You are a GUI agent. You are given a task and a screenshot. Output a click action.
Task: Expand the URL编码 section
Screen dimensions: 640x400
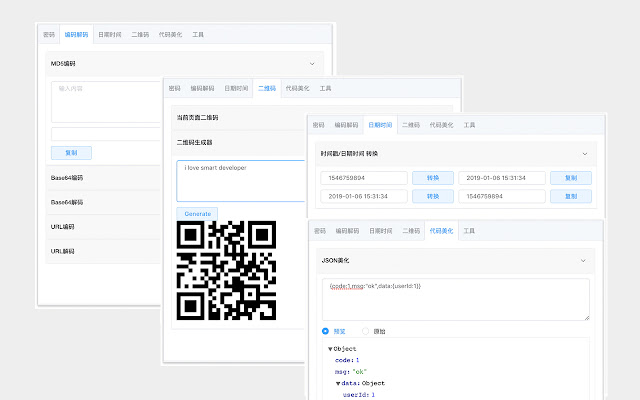[x=103, y=227]
